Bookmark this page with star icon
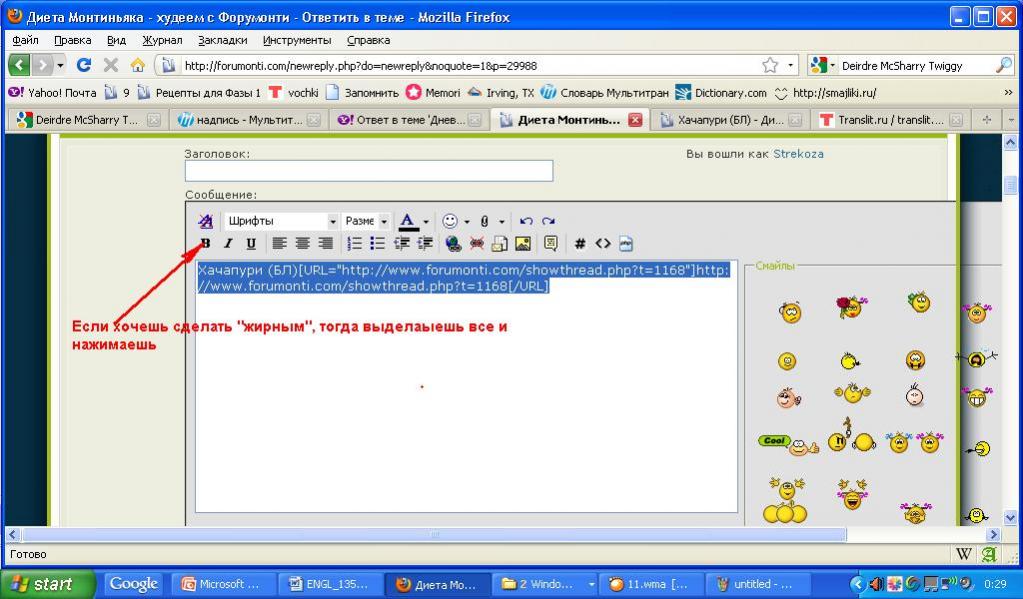Image resolution: width=1023 pixels, height=599 pixels. click(x=770, y=65)
